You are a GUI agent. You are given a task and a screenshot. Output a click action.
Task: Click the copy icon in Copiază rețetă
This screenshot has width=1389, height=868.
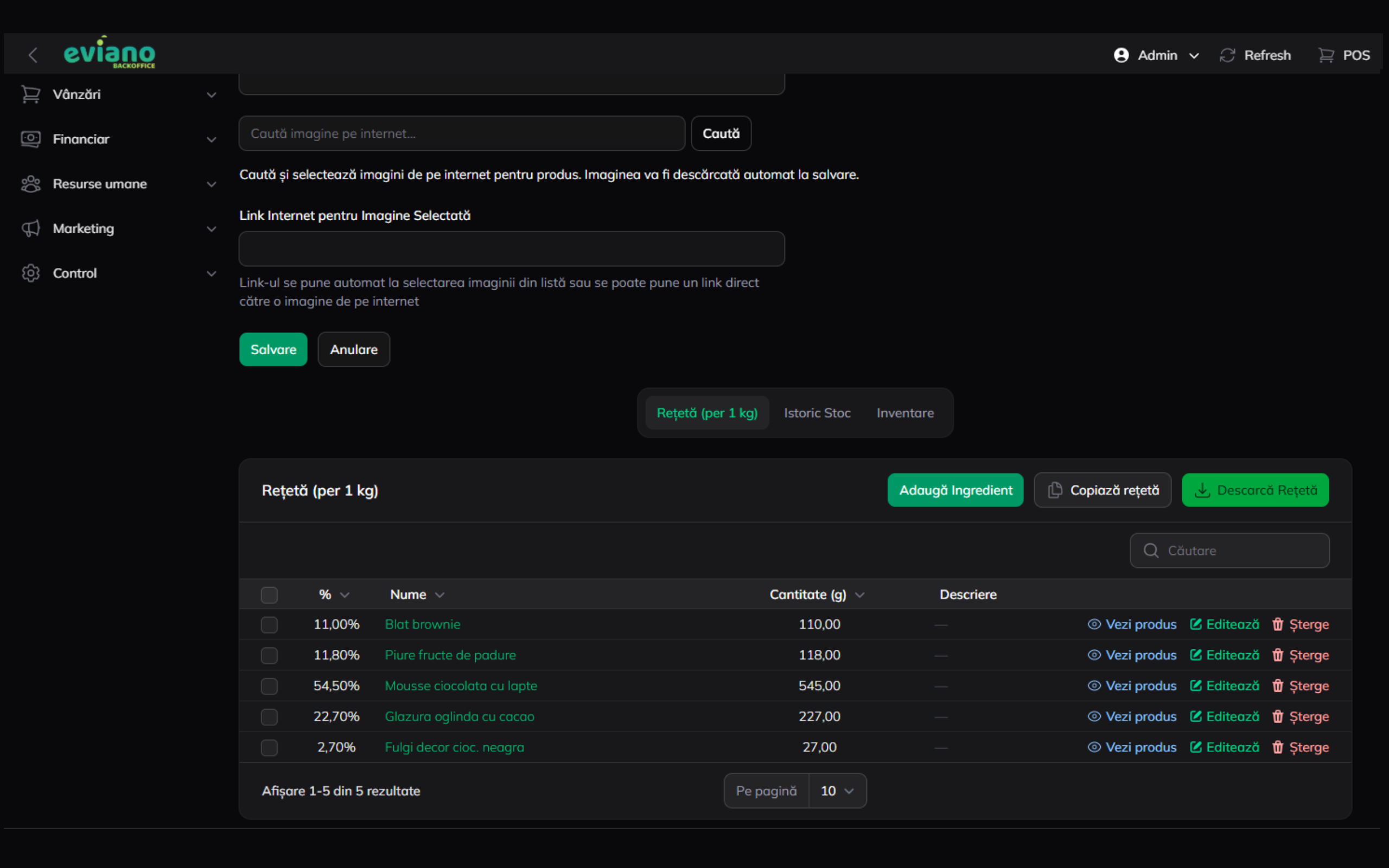[1055, 490]
